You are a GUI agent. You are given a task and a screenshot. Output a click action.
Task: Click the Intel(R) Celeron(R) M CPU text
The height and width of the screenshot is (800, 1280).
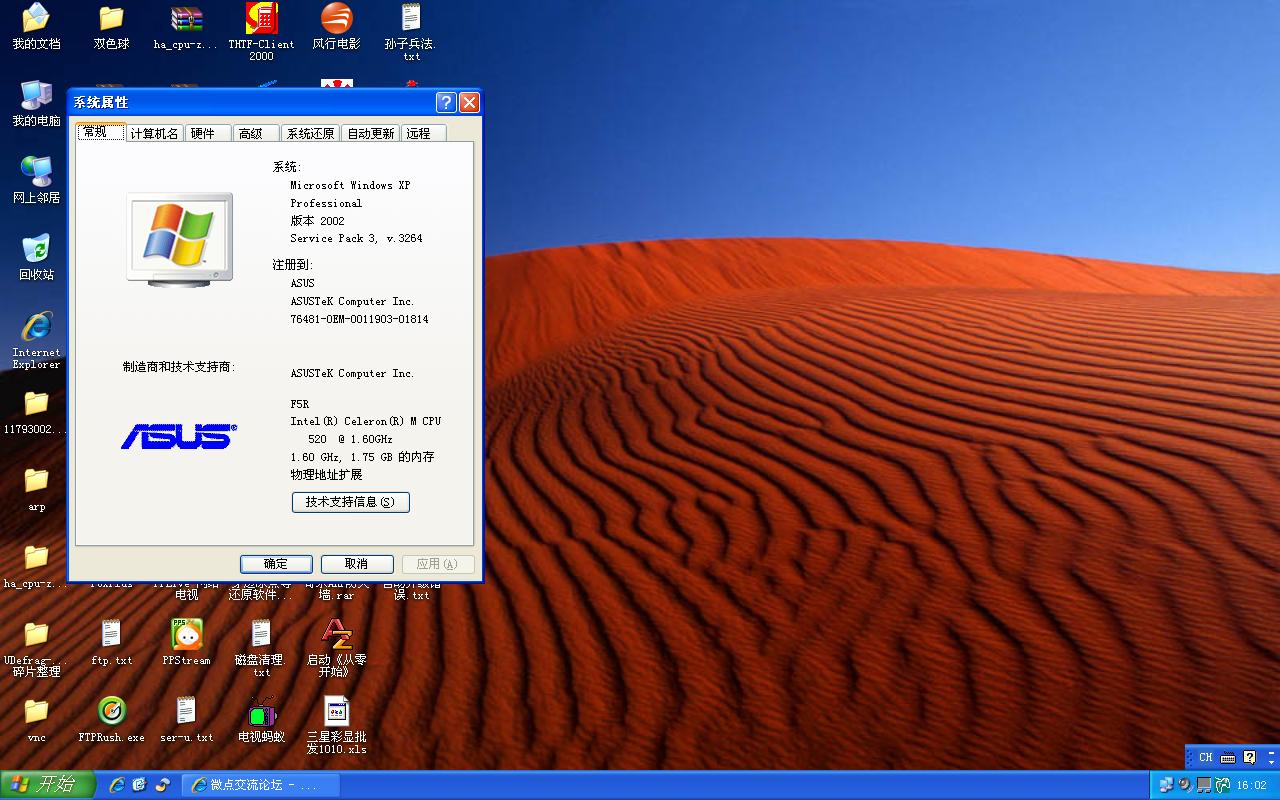pos(365,422)
